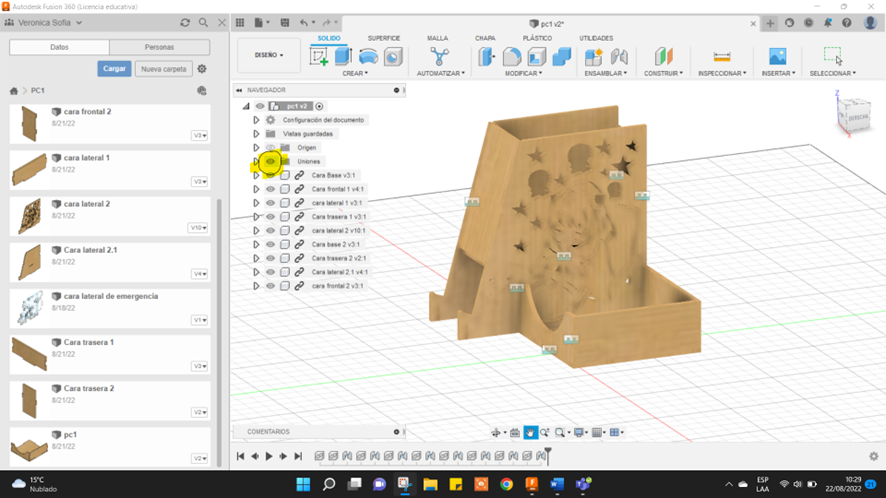Image resolution: width=886 pixels, height=498 pixels.
Task: Open the cara lateral de emergencia thumbnail
Action: click(x=29, y=308)
